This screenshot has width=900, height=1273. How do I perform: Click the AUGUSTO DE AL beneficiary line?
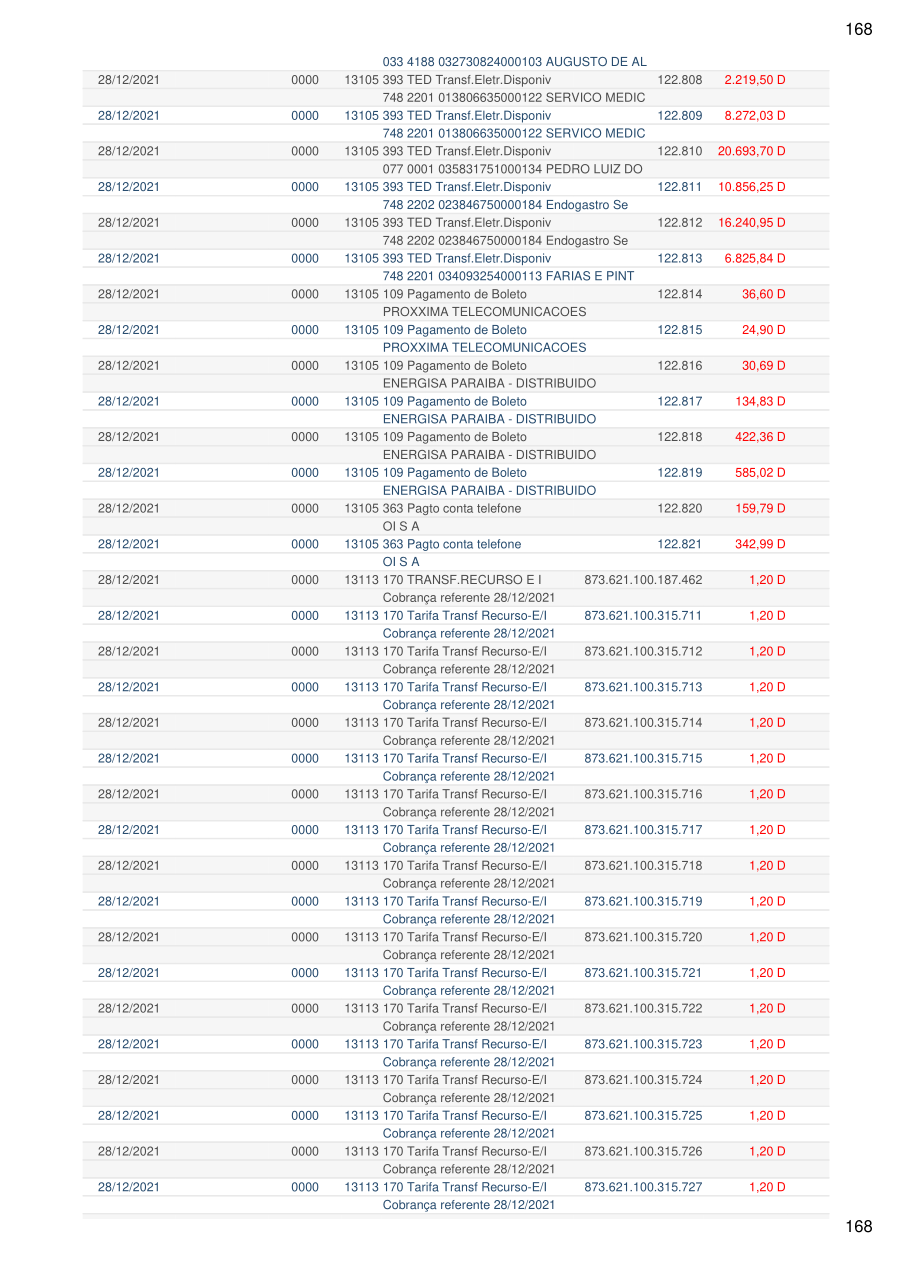(514, 62)
